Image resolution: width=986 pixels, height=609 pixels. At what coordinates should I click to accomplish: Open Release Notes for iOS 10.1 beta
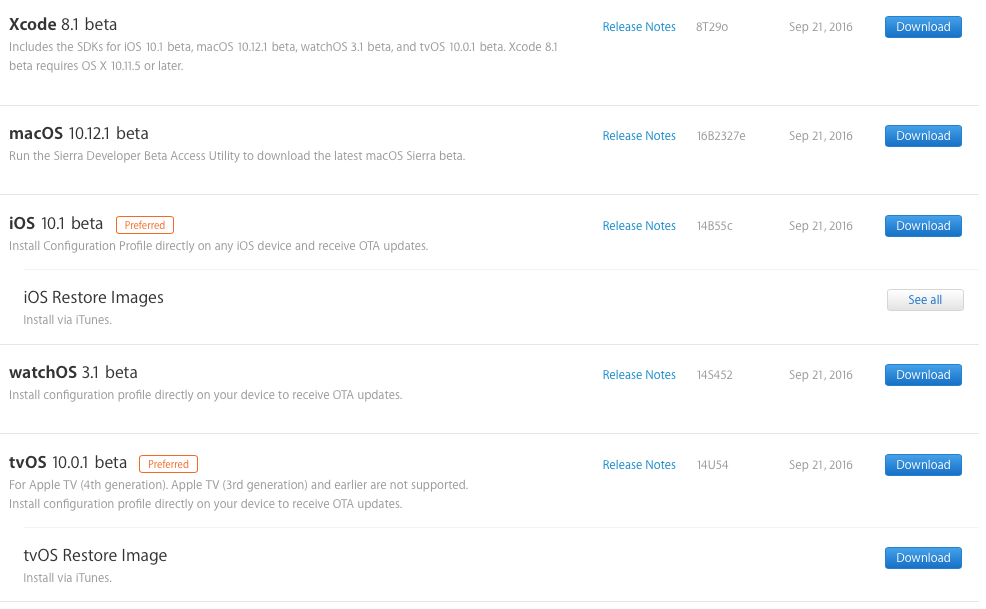click(639, 226)
